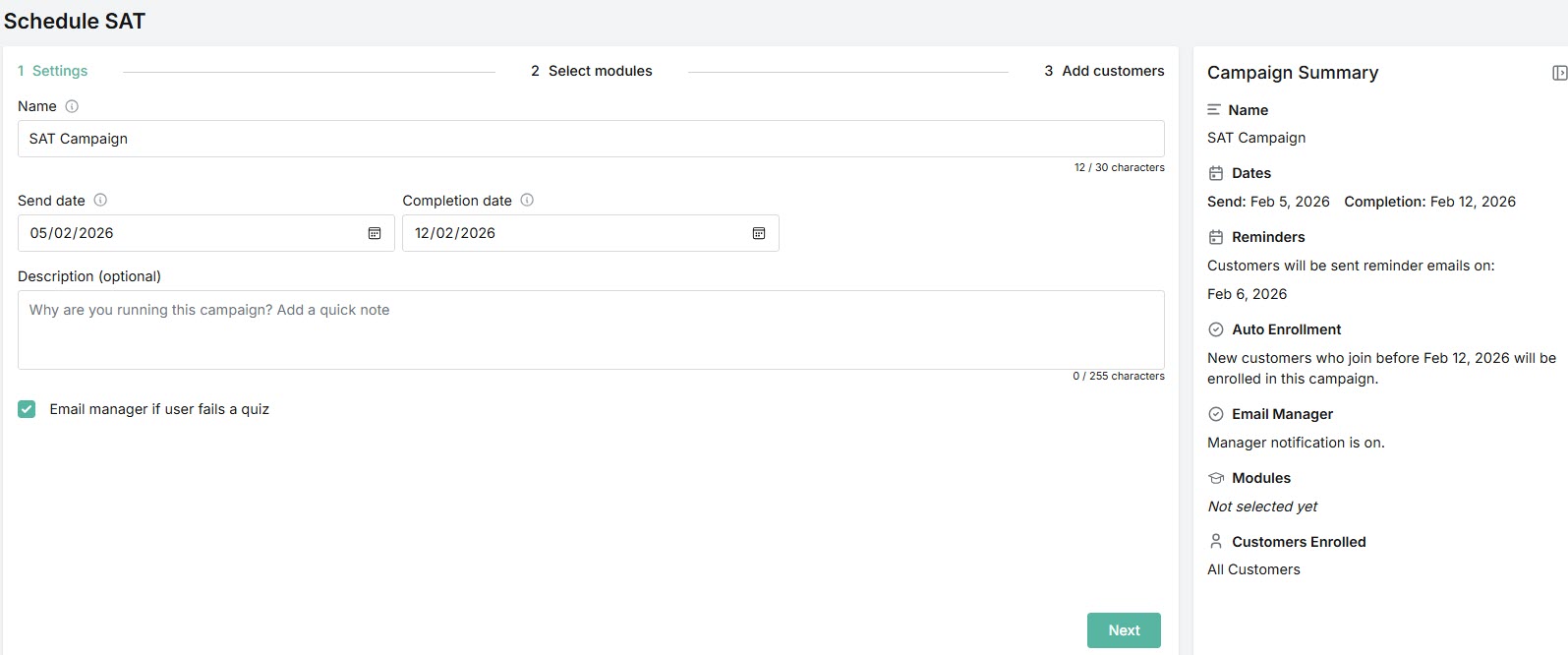Click the Reminders icon in summary

[1216, 237]
